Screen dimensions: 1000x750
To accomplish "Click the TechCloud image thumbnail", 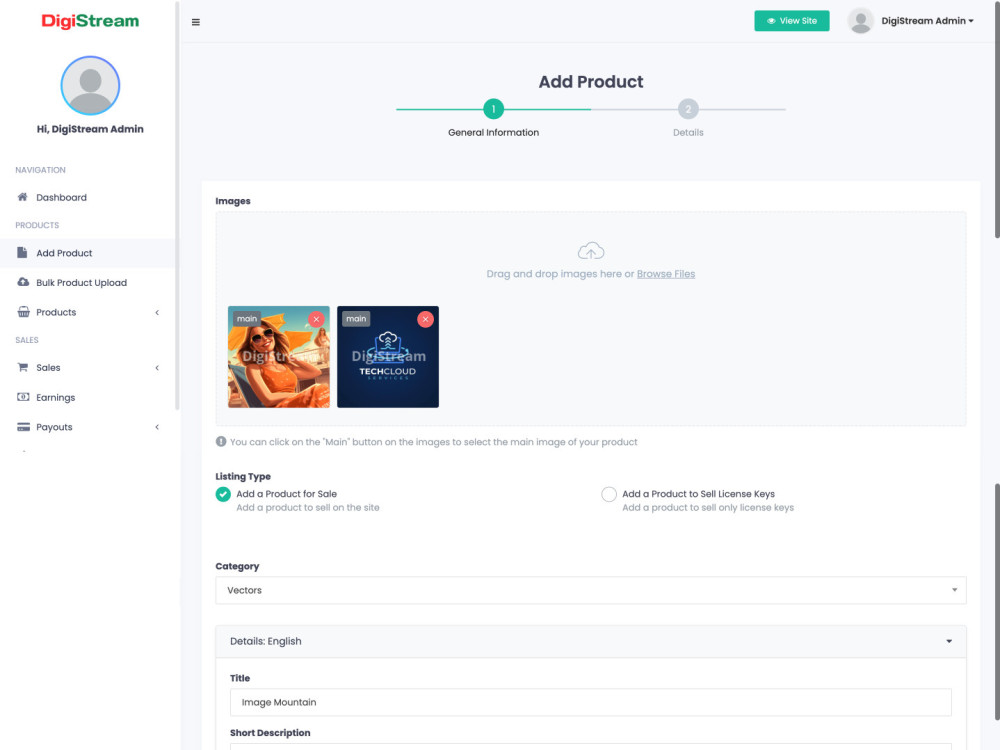I will [x=388, y=357].
